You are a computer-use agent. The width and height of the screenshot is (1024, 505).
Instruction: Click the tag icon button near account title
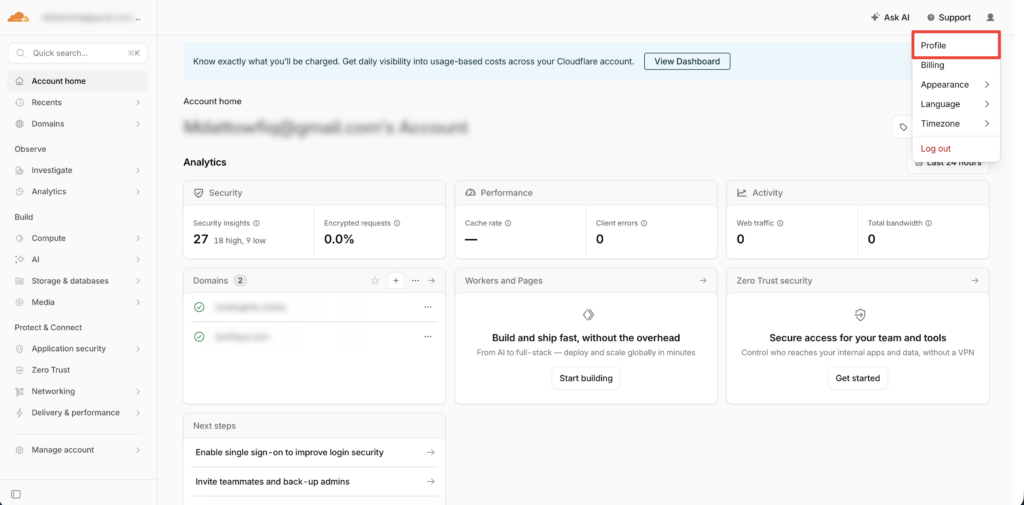pyautogui.click(x=903, y=127)
